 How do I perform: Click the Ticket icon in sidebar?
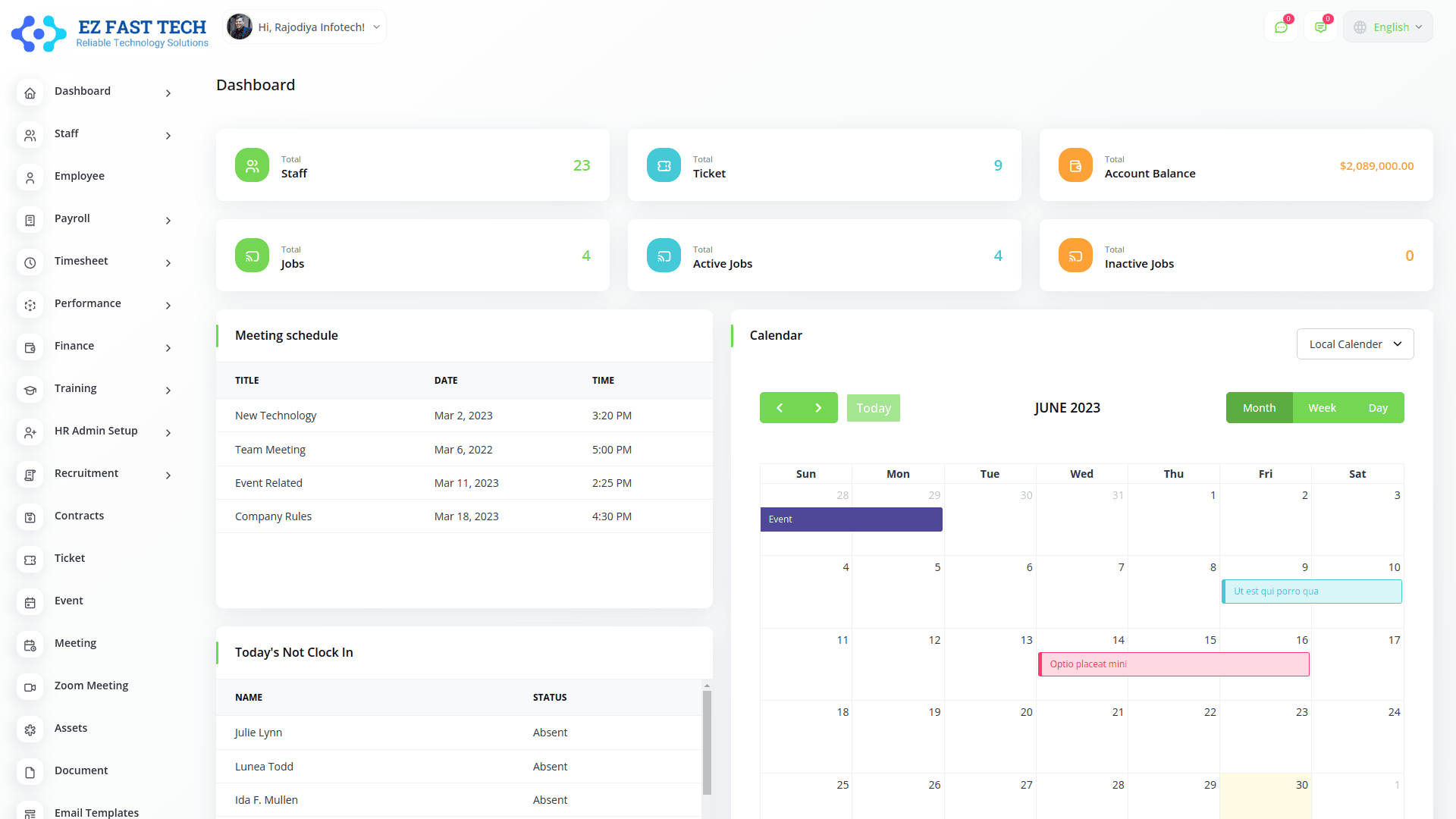click(30, 560)
